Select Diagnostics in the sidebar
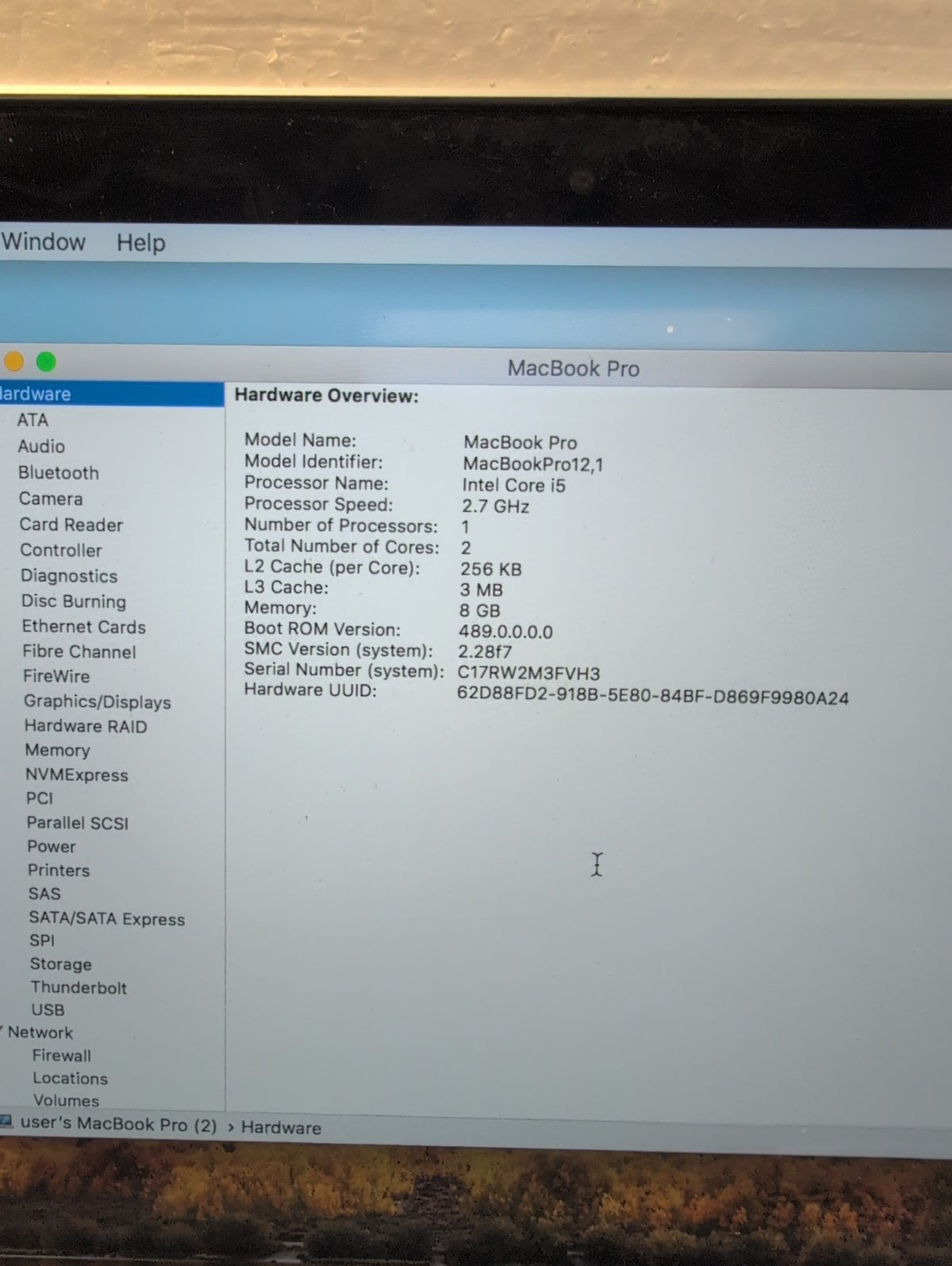 (69, 575)
